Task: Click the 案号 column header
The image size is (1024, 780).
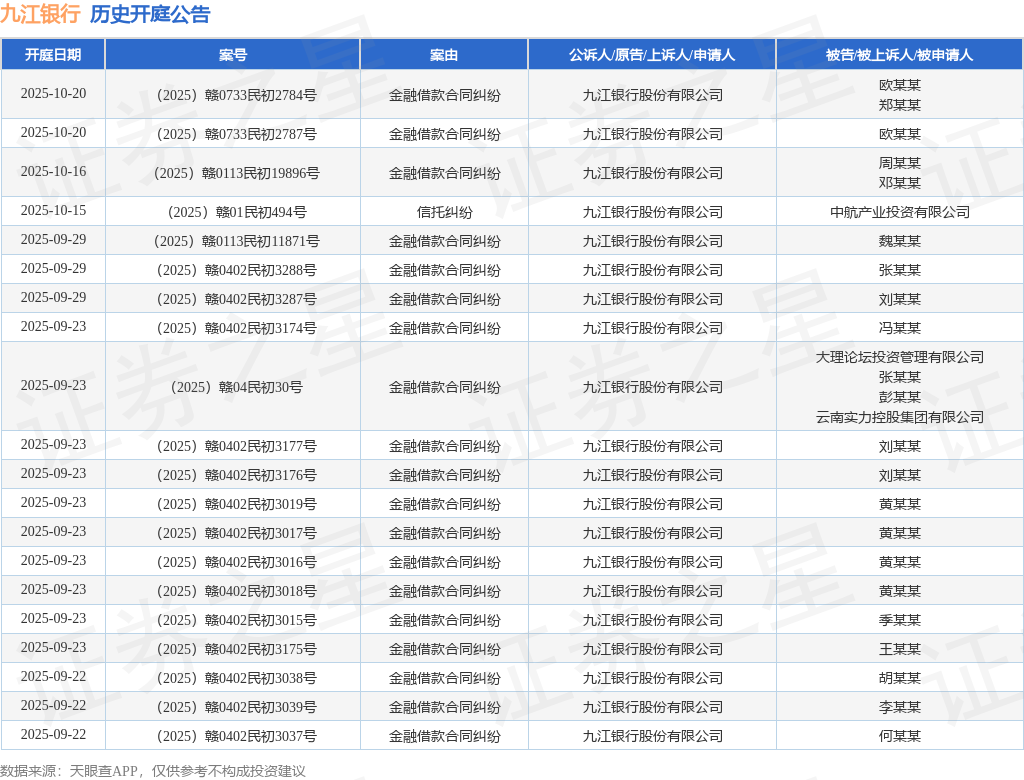Action: click(x=232, y=55)
